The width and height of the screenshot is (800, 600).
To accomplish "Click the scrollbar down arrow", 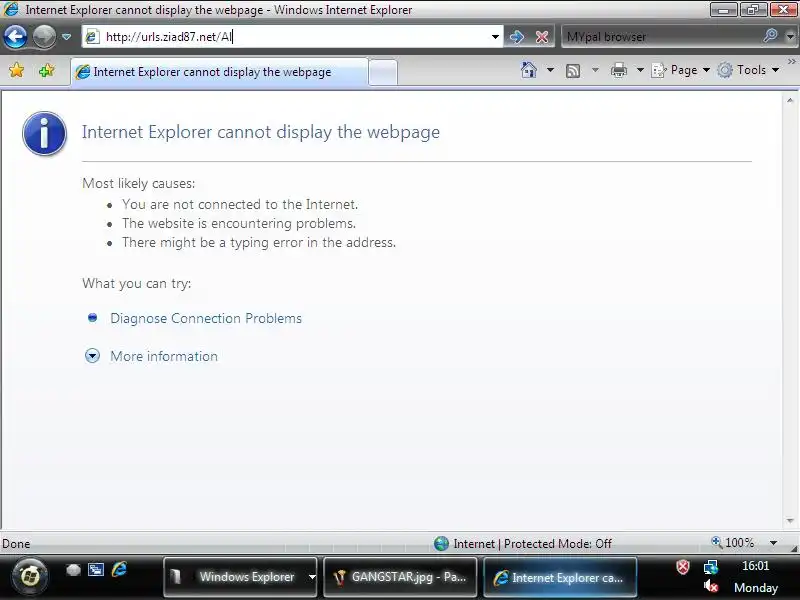I will [790, 521].
